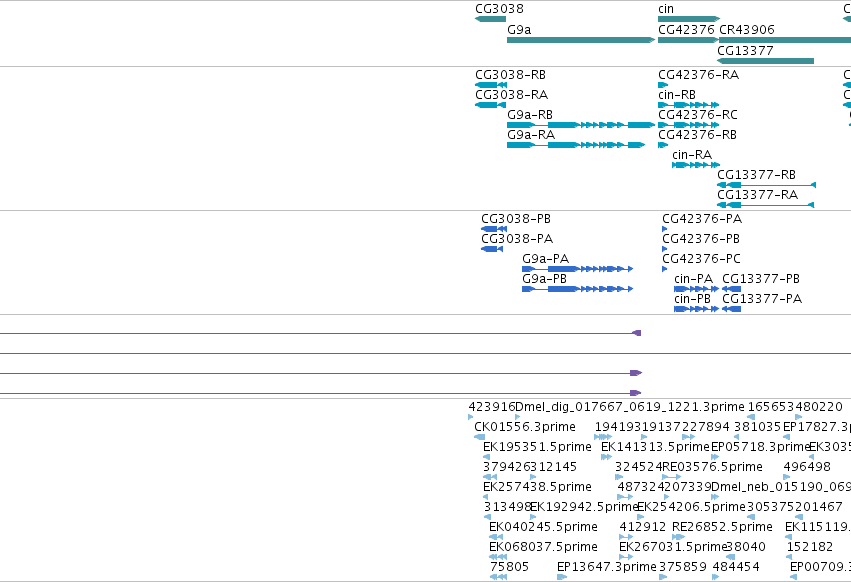Viewport: 851px width, 582px height.
Task: Select the cin-RA transcript glyph
Action: [696, 165]
